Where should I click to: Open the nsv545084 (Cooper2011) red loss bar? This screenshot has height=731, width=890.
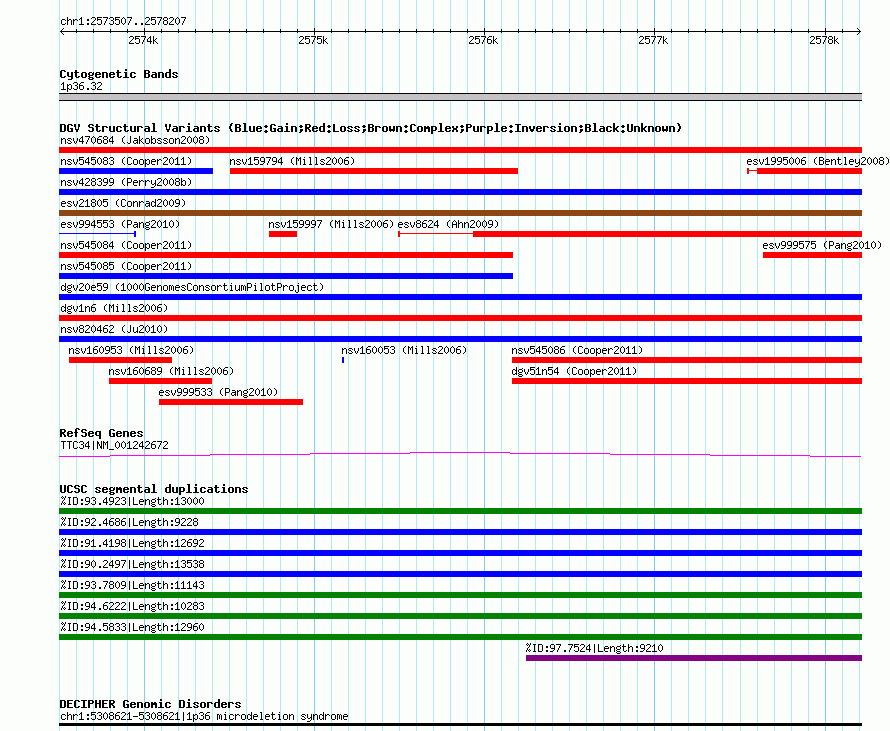click(x=286, y=255)
